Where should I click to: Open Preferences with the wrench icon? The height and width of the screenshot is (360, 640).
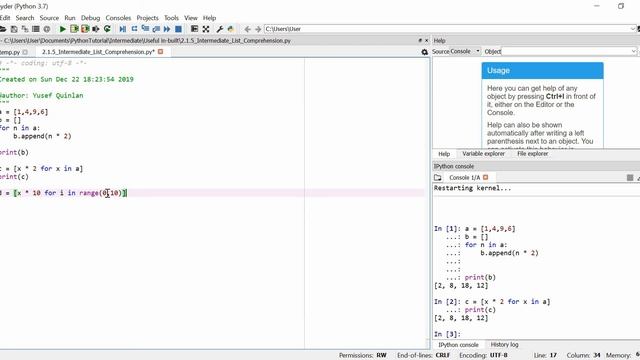pyautogui.click(x=220, y=29)
